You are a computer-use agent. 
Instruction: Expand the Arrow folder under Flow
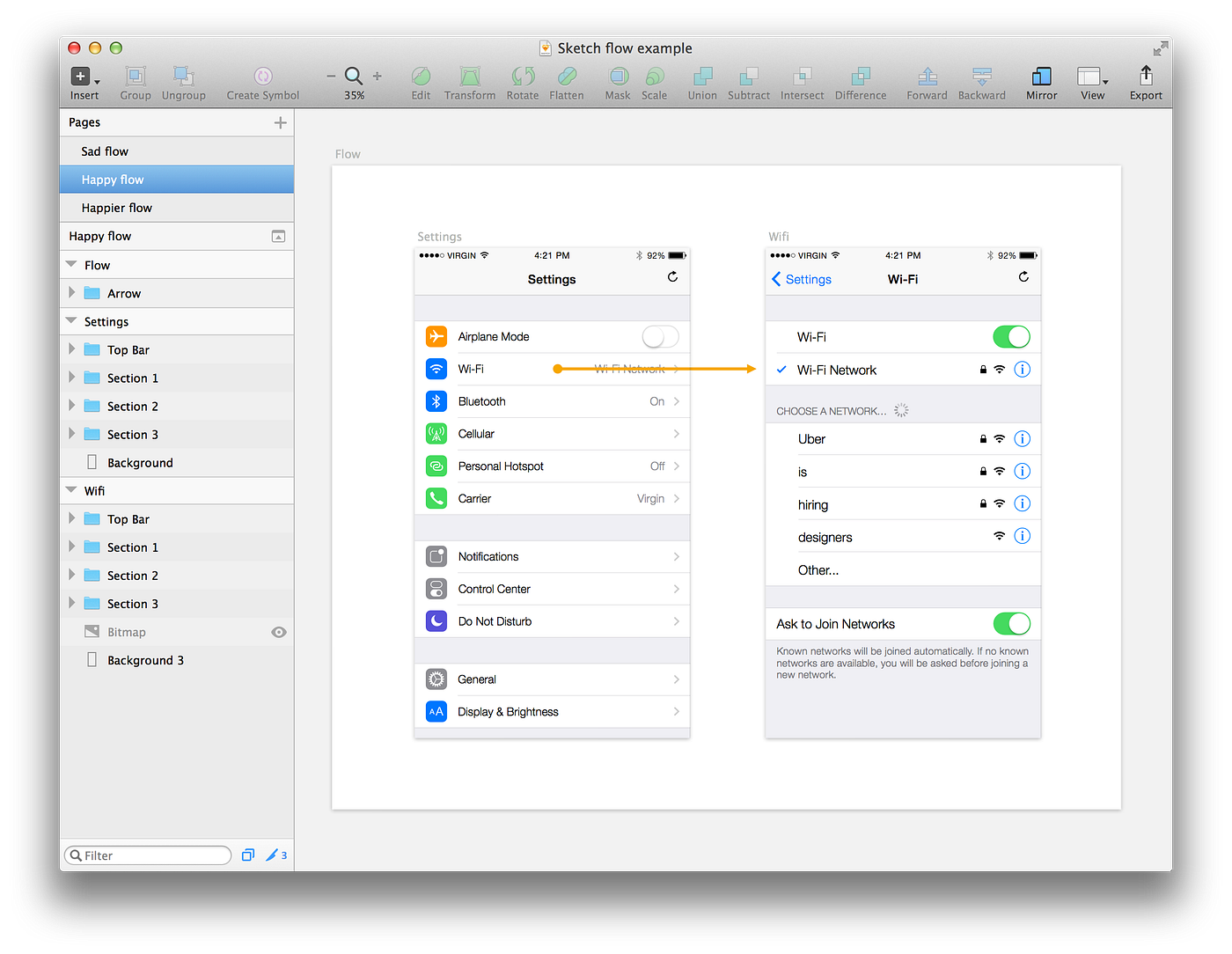[72, 292]
